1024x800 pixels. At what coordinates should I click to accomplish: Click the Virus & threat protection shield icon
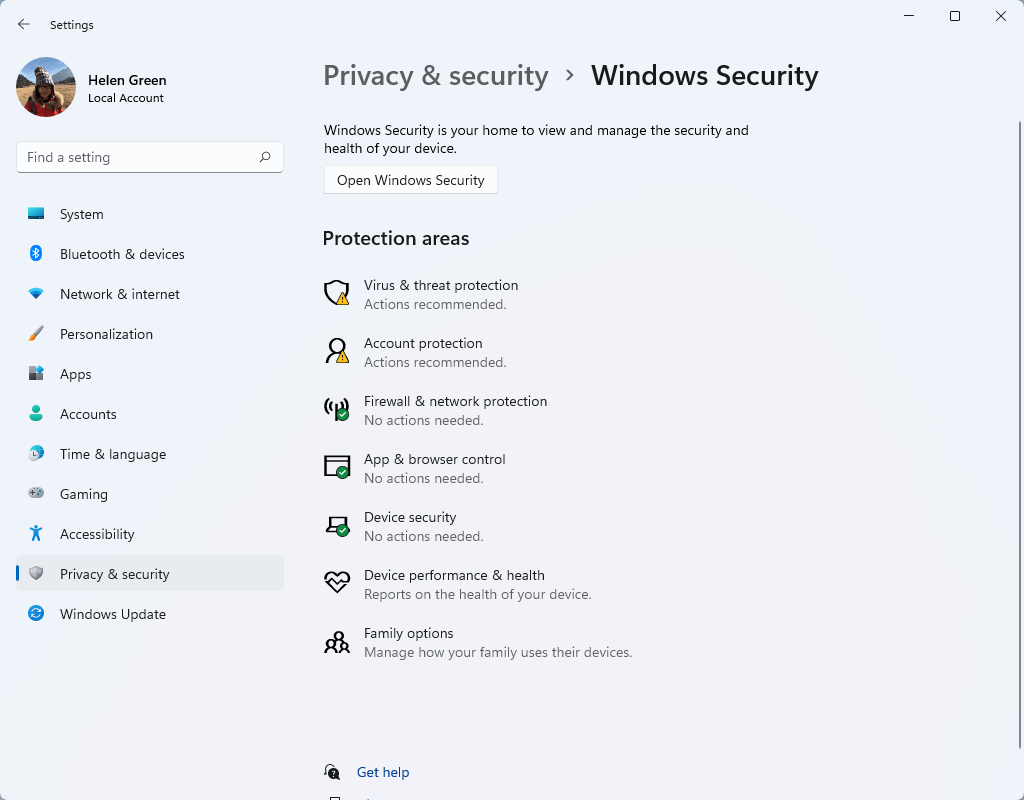pyautogui.click(x=337, y=293)
